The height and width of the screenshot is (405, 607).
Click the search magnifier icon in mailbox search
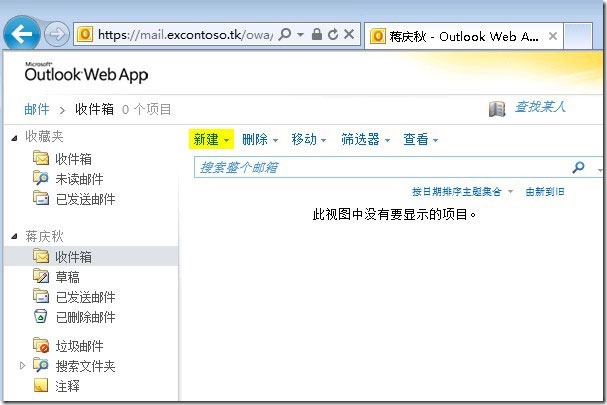tap(578, 168)
